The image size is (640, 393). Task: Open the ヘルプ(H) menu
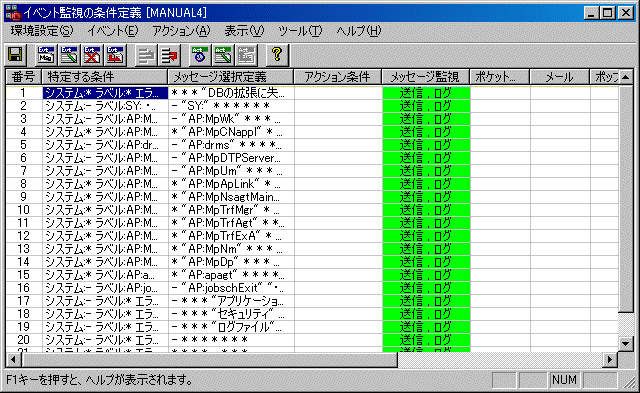(358, 31)
